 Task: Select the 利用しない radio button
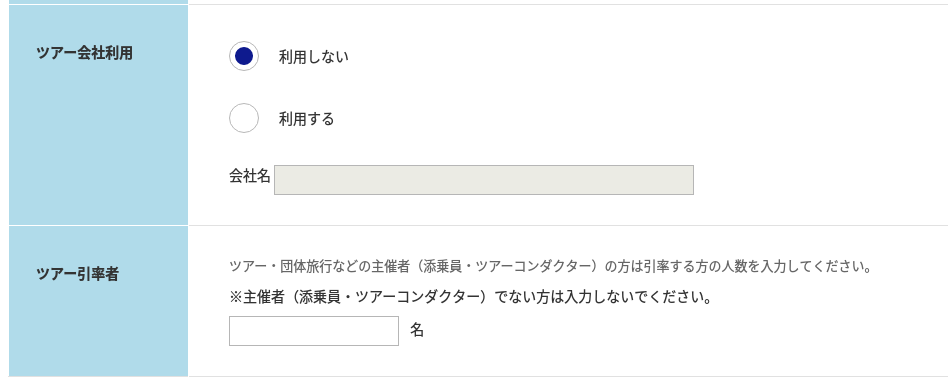click(x=244, y=56)
